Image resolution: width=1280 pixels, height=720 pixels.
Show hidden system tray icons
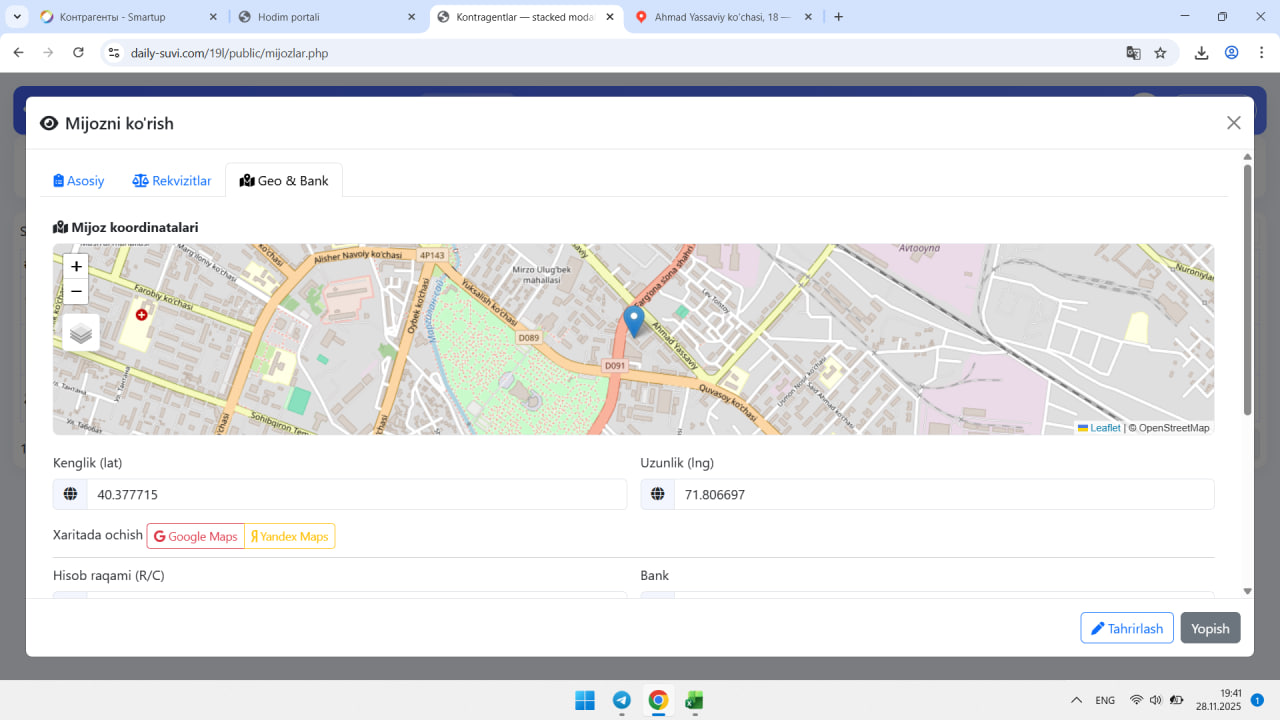point(1076,700)
